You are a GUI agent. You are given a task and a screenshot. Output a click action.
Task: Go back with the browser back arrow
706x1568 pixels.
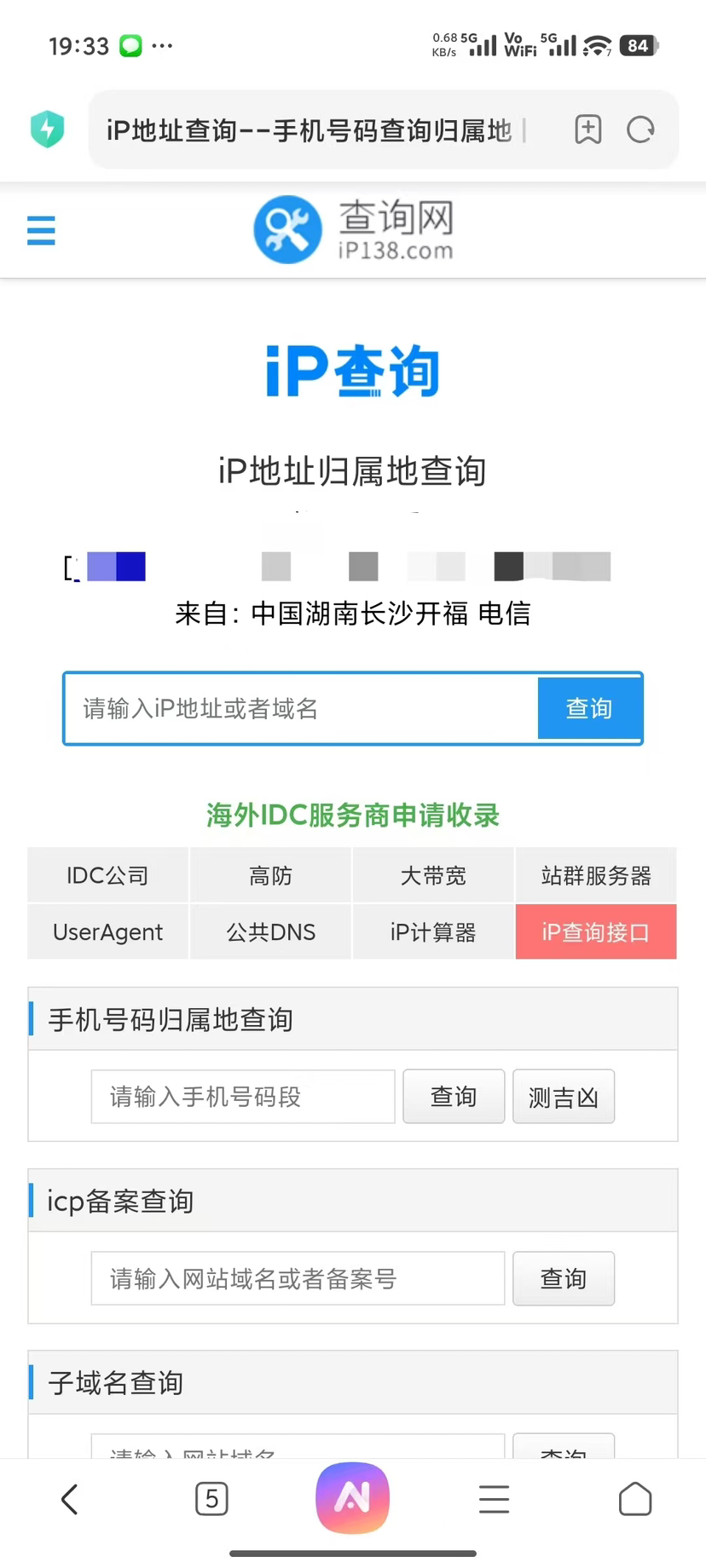coord(70,1499)
